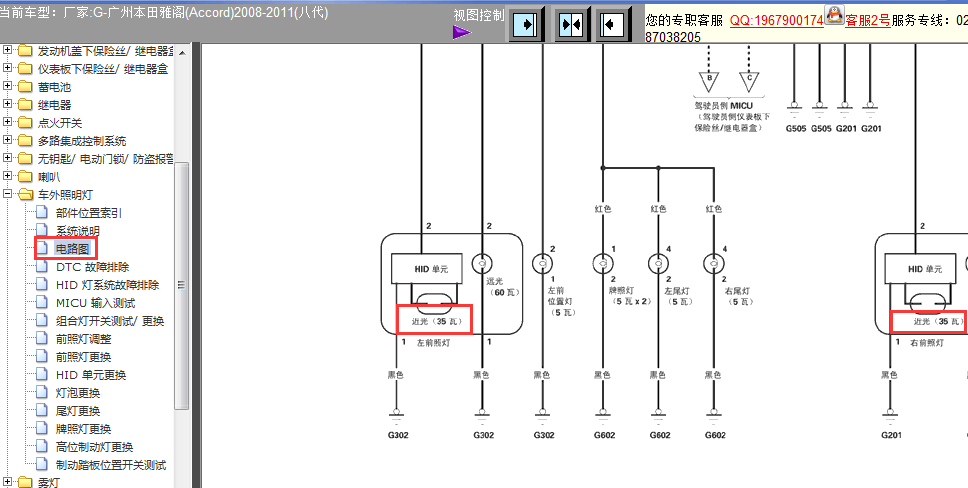Click the HID 单元 box in 左前照灯
This screenshot has width=968, height=488.
coord(428,269)
